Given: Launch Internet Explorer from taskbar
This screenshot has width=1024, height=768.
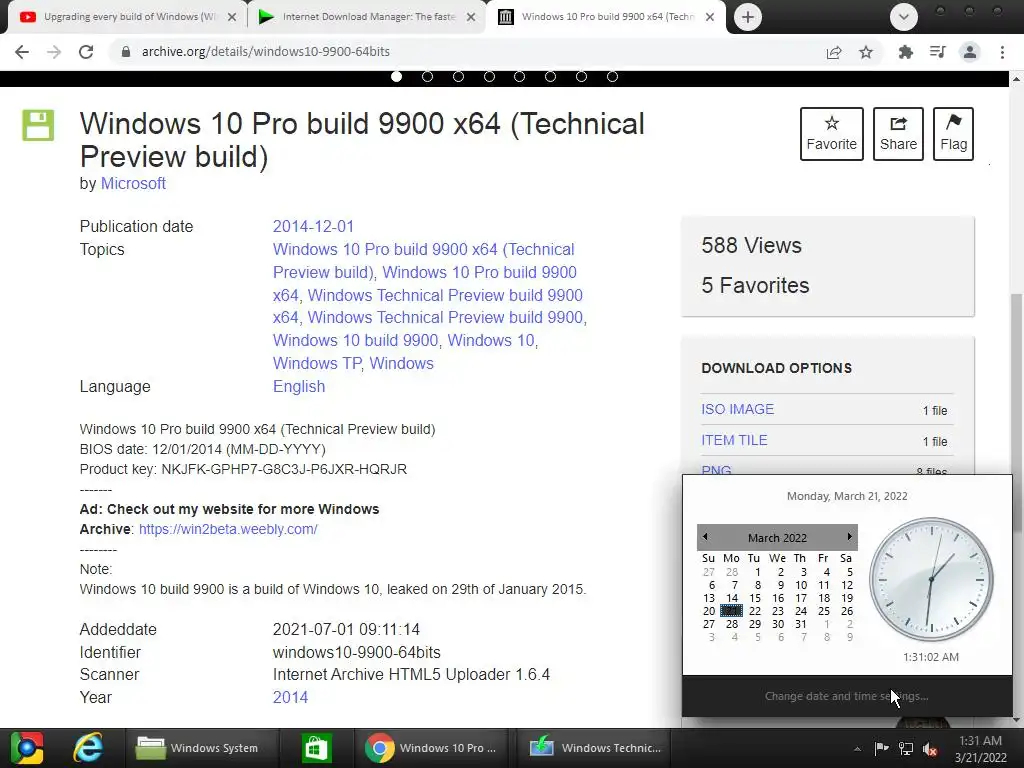Looking at the screenshot, I should click(x=88, y=748).
